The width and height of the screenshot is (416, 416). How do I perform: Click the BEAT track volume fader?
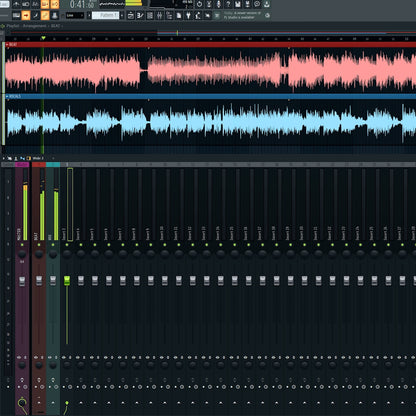pyautogui.click(x=39, y=281)
